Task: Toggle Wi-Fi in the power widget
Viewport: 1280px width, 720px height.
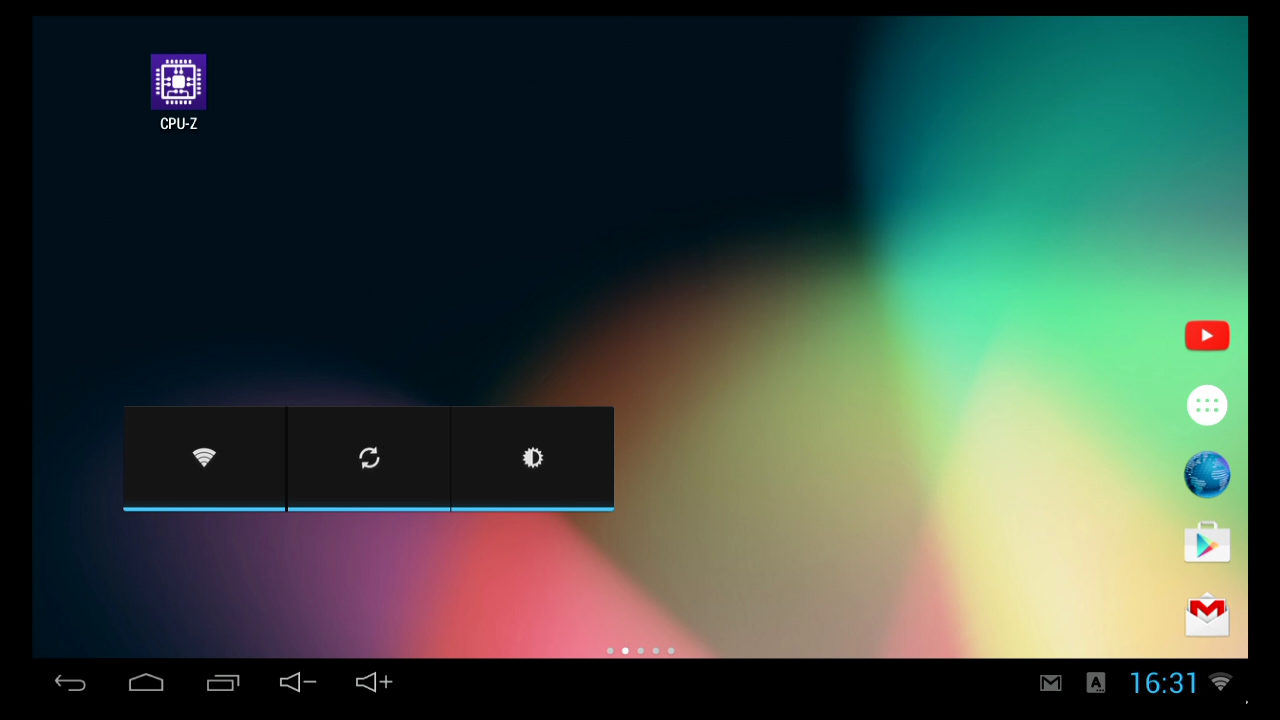Action: (204, 458)
